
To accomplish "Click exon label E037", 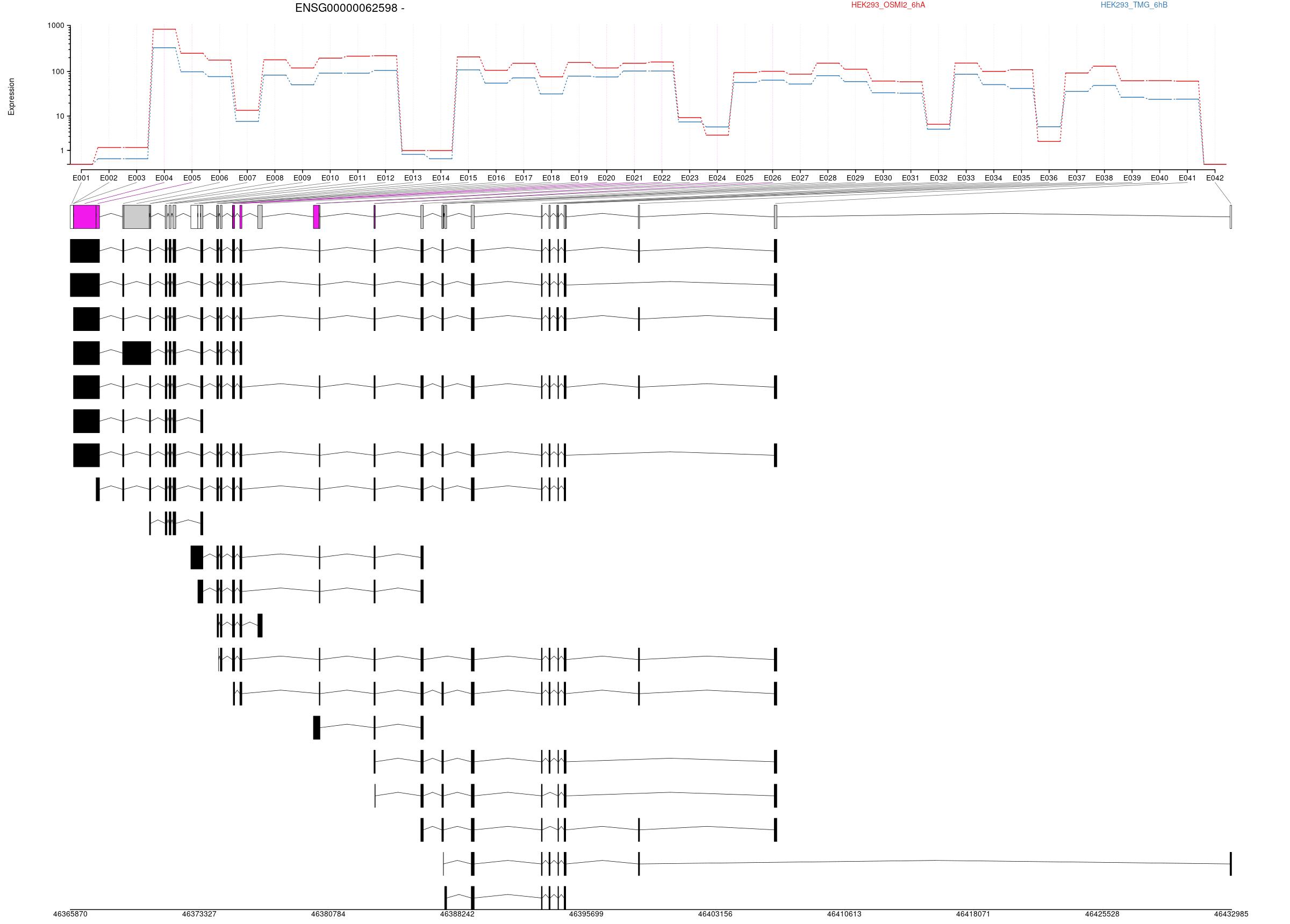I will [1077, 178].
